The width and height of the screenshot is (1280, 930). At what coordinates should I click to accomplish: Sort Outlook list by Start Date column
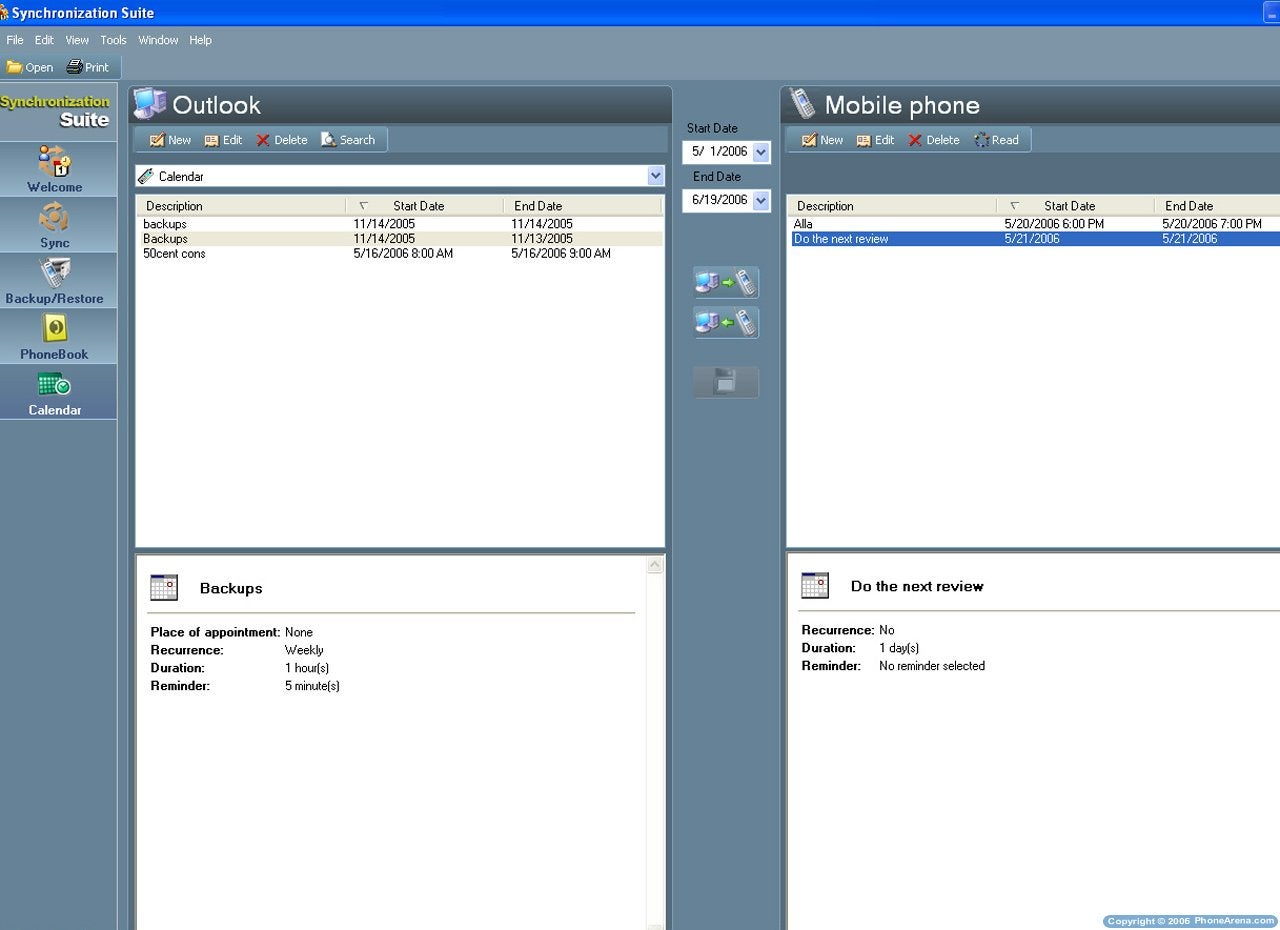point(424,206)
